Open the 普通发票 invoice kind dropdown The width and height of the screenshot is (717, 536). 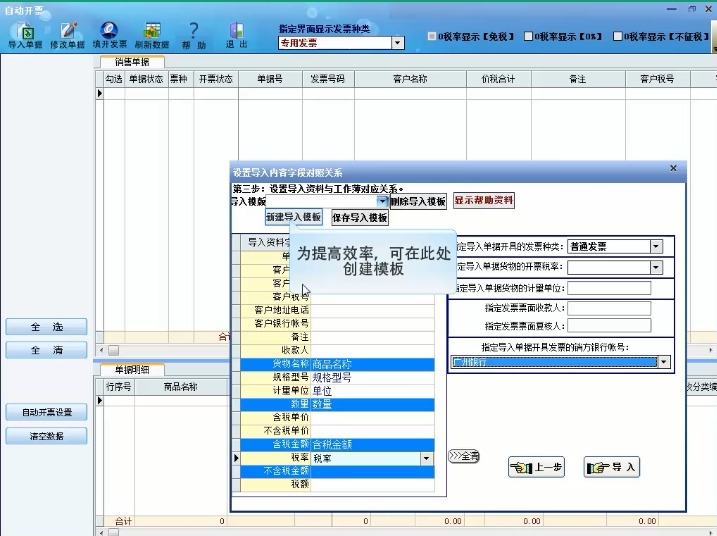tap(656, 246)
